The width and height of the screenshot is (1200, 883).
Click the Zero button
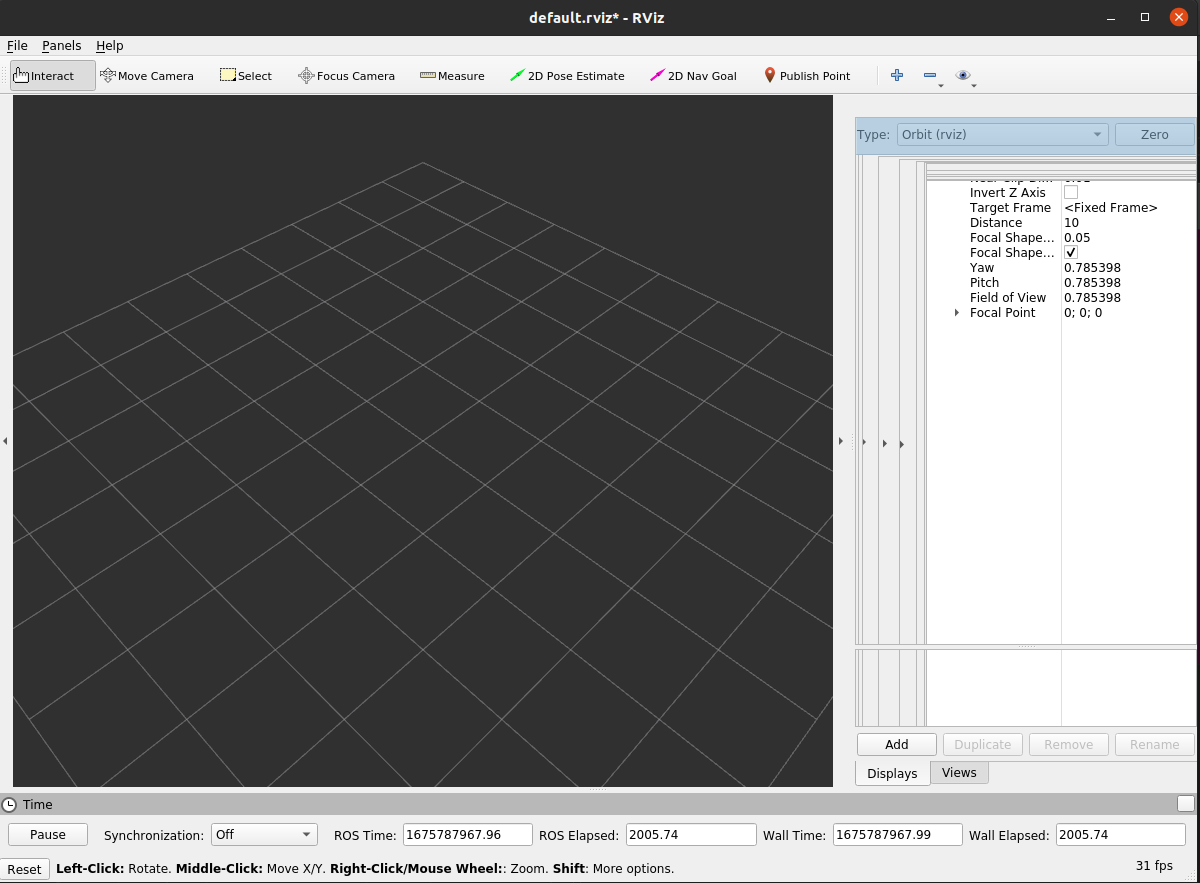coord(1154,134)
